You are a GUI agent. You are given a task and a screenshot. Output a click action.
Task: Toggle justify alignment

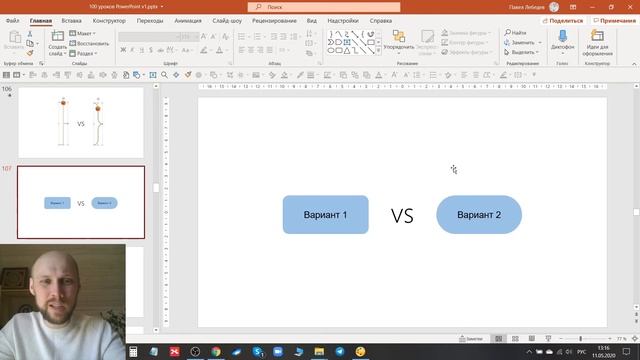(x=269, y=50)
